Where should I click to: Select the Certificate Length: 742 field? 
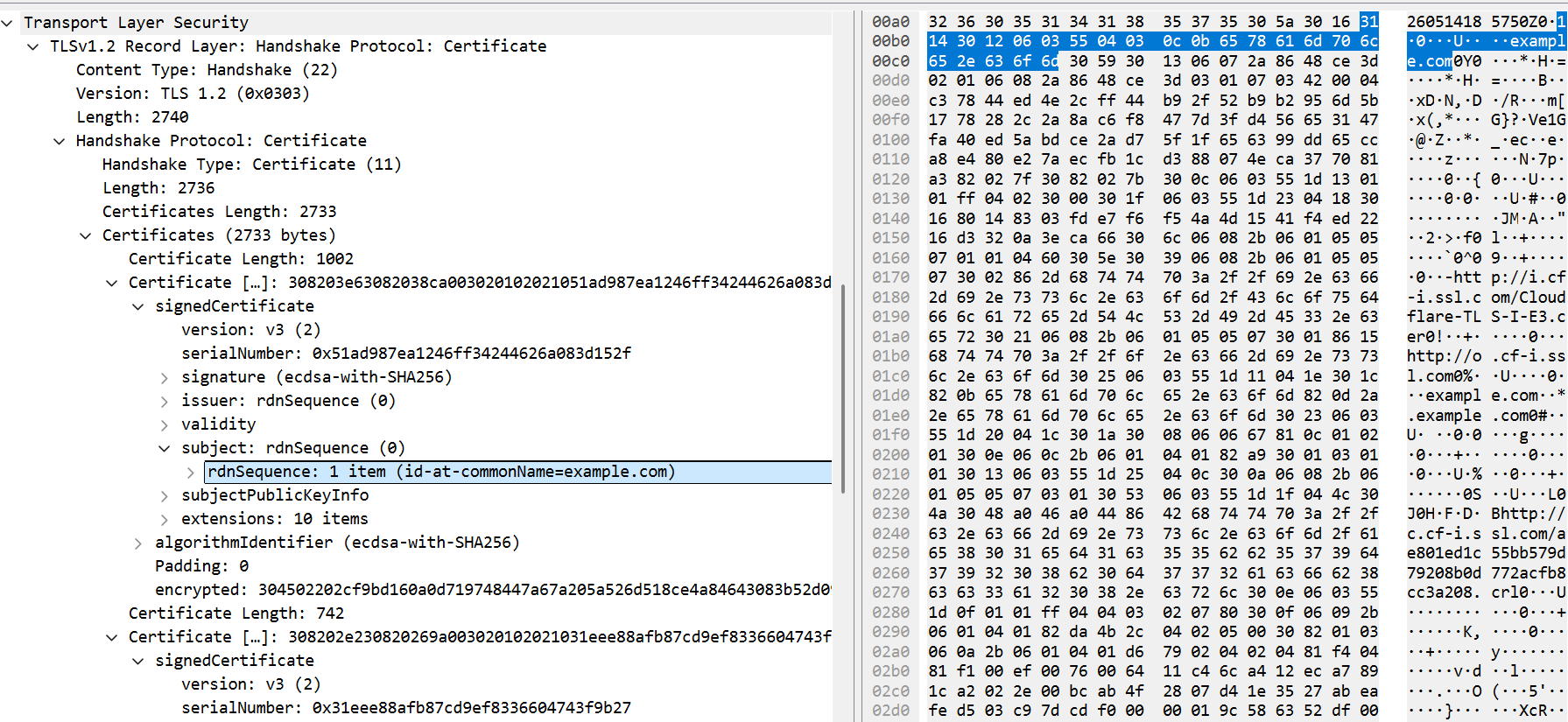pos(236,613)
